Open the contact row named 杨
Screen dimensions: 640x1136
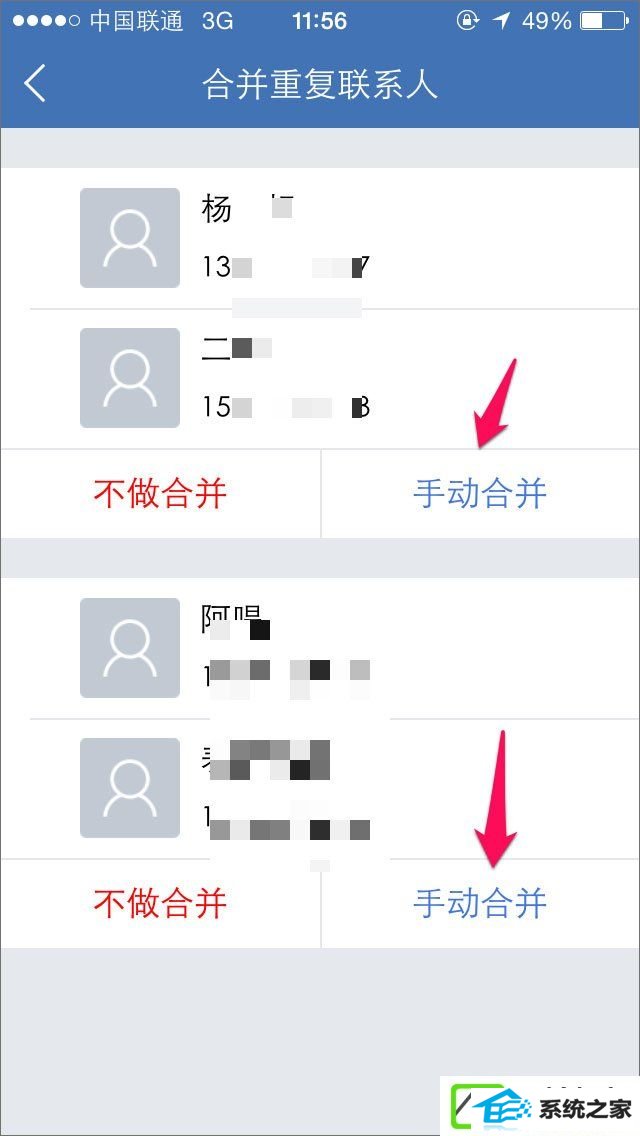(x=320, y=238)
